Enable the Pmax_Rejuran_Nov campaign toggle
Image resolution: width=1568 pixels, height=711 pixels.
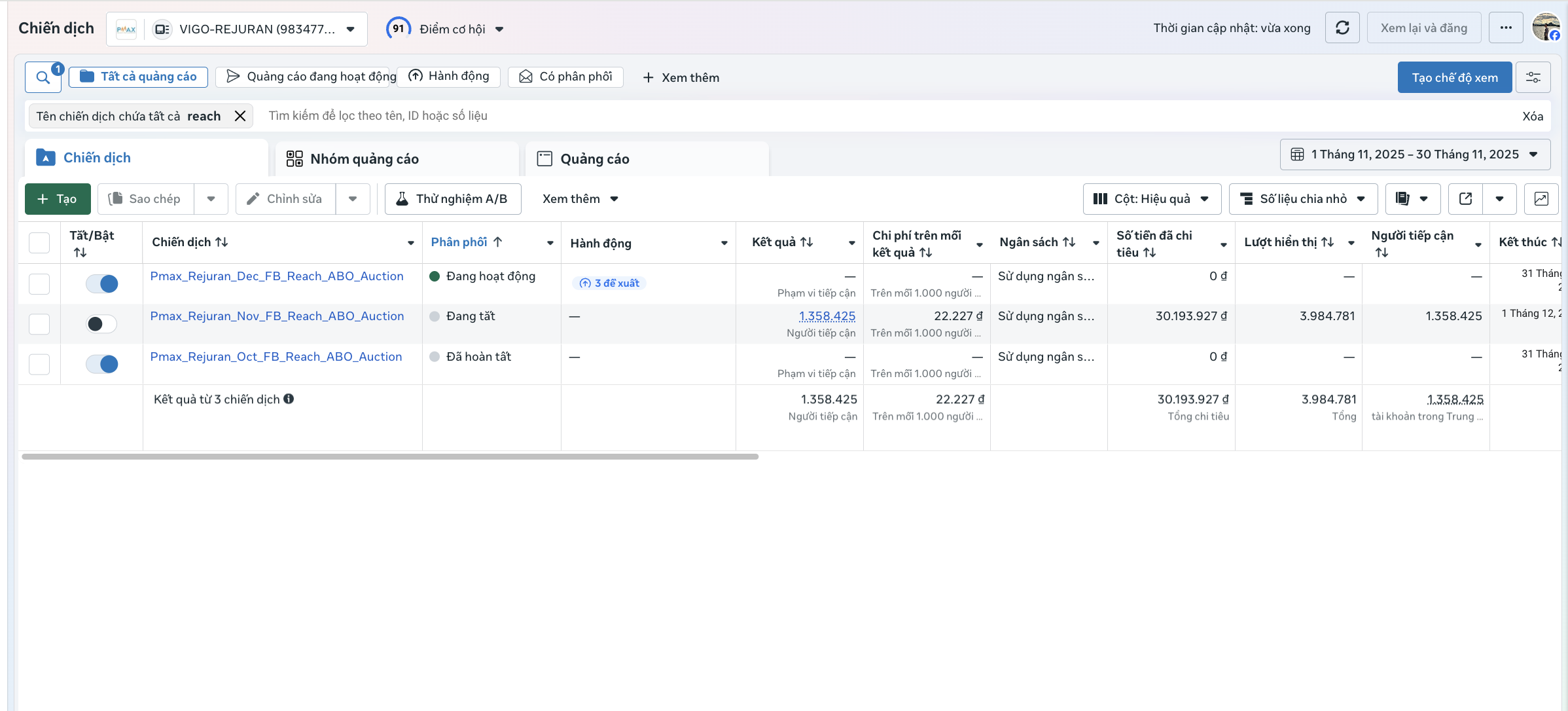102,324
